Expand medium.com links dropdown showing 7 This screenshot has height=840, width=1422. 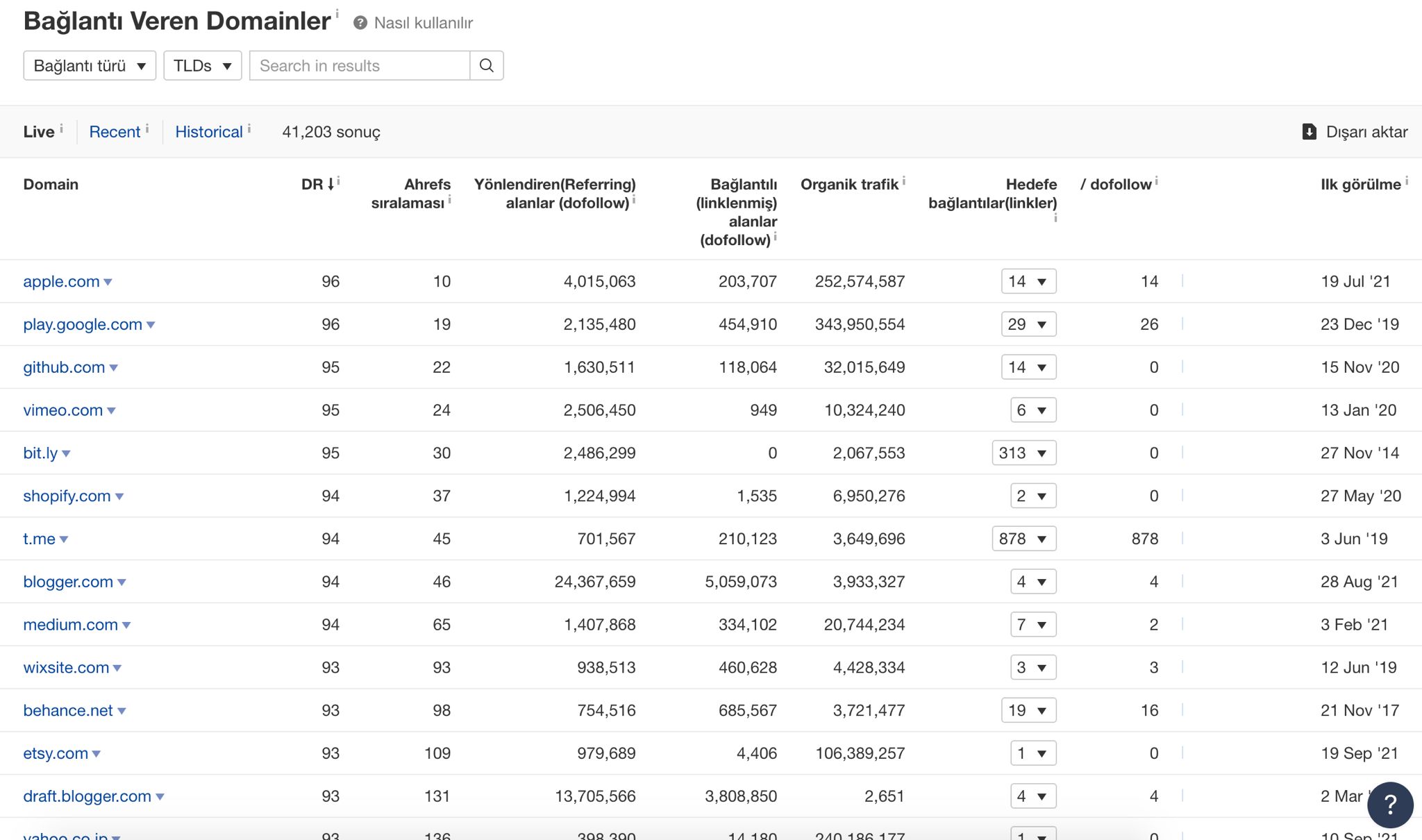(x=1033, y=624)
